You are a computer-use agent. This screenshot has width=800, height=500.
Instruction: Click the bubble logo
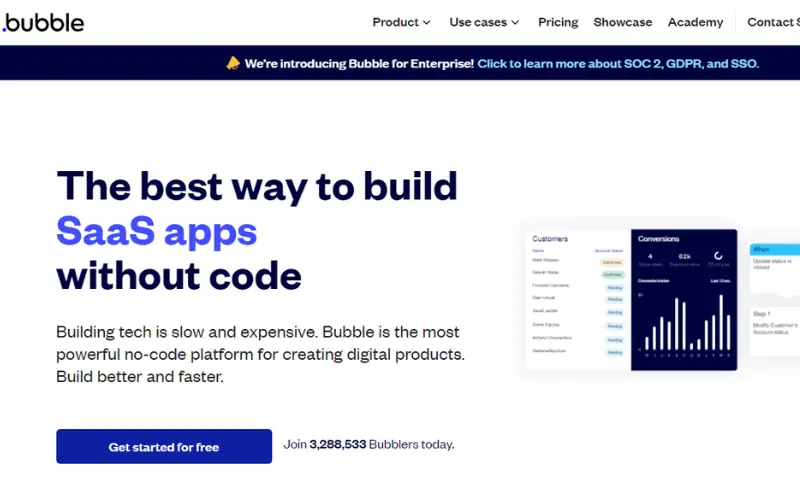43,23
